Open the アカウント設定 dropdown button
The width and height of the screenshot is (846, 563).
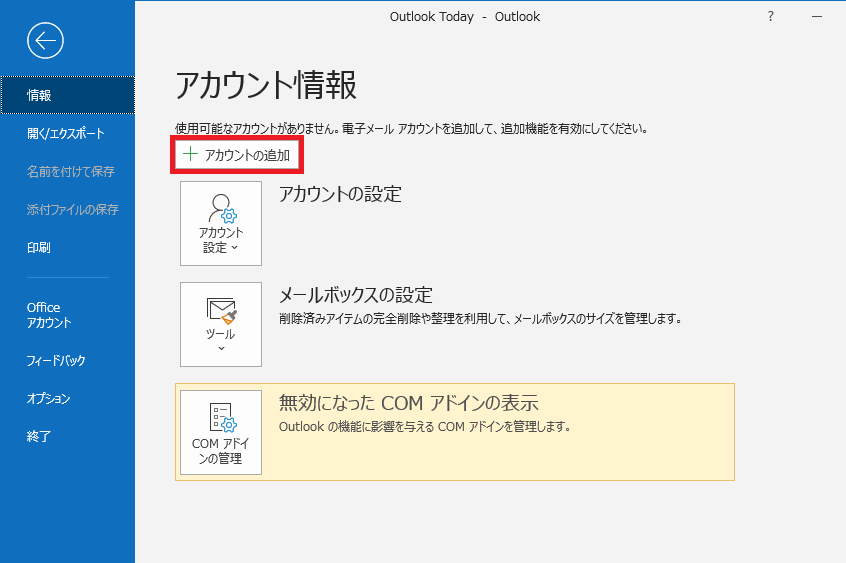click(x=221, y=223)
